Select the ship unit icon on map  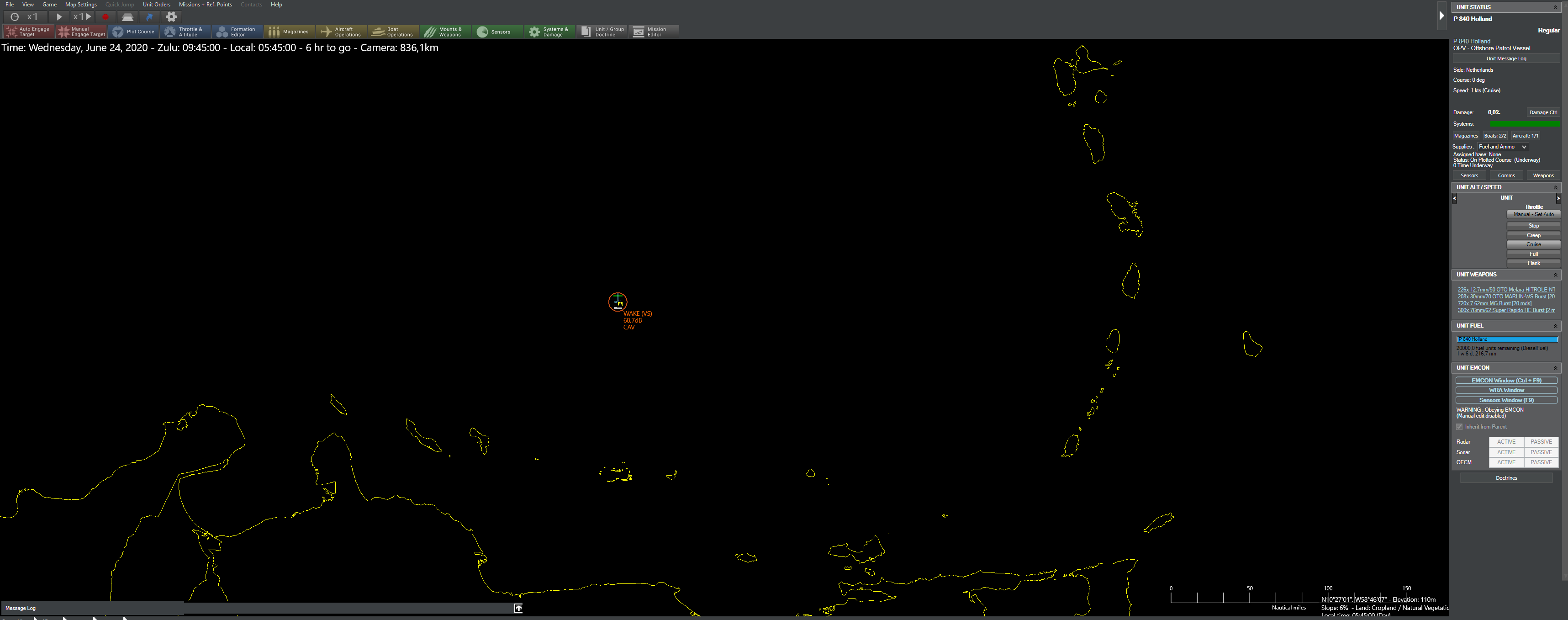tap(618, 302)
